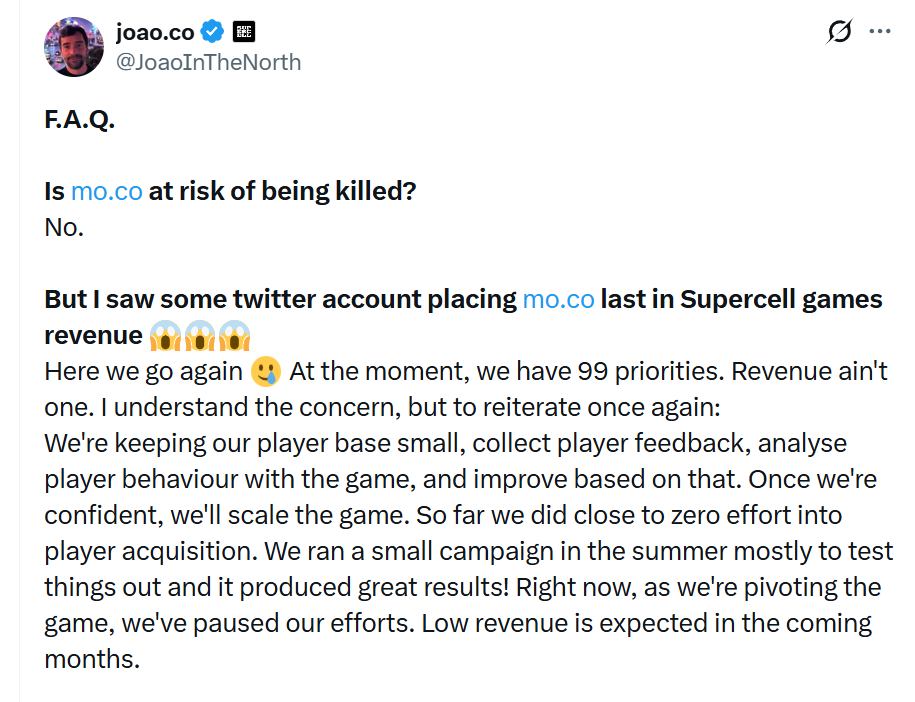Open the three-dot more options menu
The image size is (915, 702).
click(x=880, y=32)
